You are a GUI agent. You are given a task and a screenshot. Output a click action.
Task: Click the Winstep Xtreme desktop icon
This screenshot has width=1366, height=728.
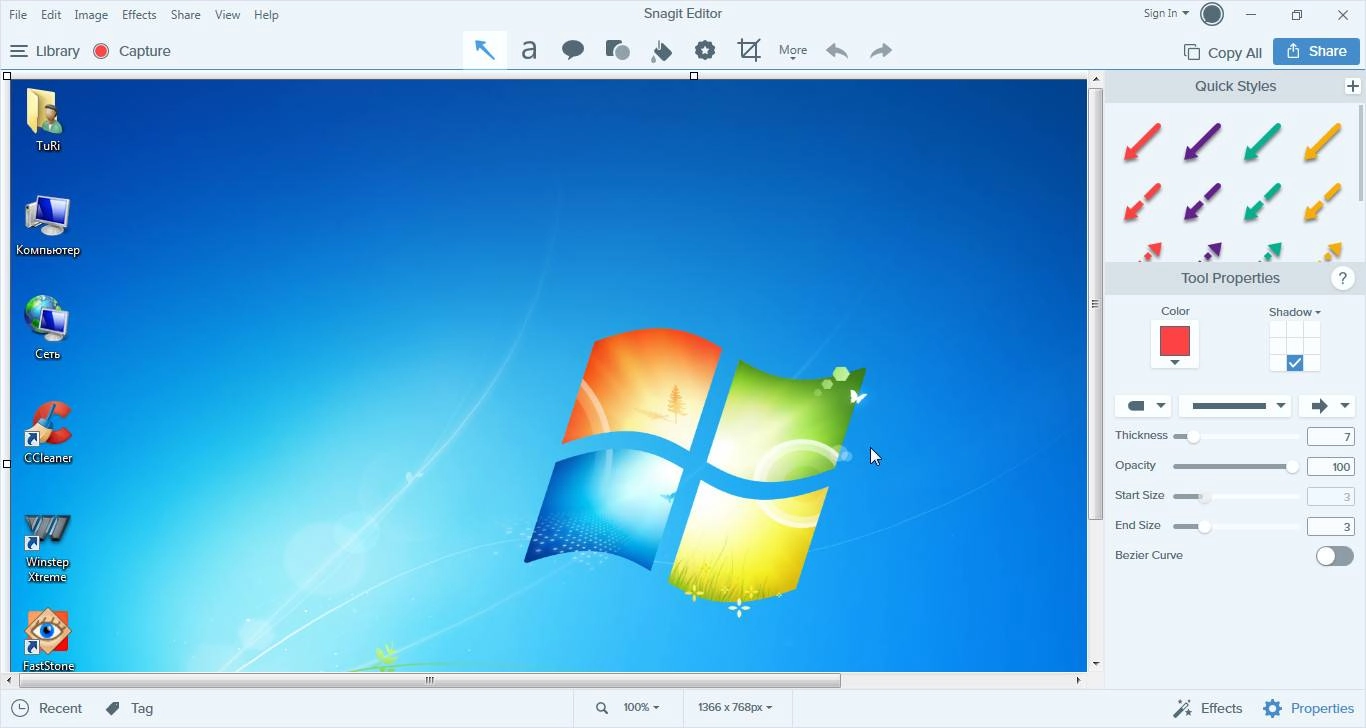click(x=47, y=546)
